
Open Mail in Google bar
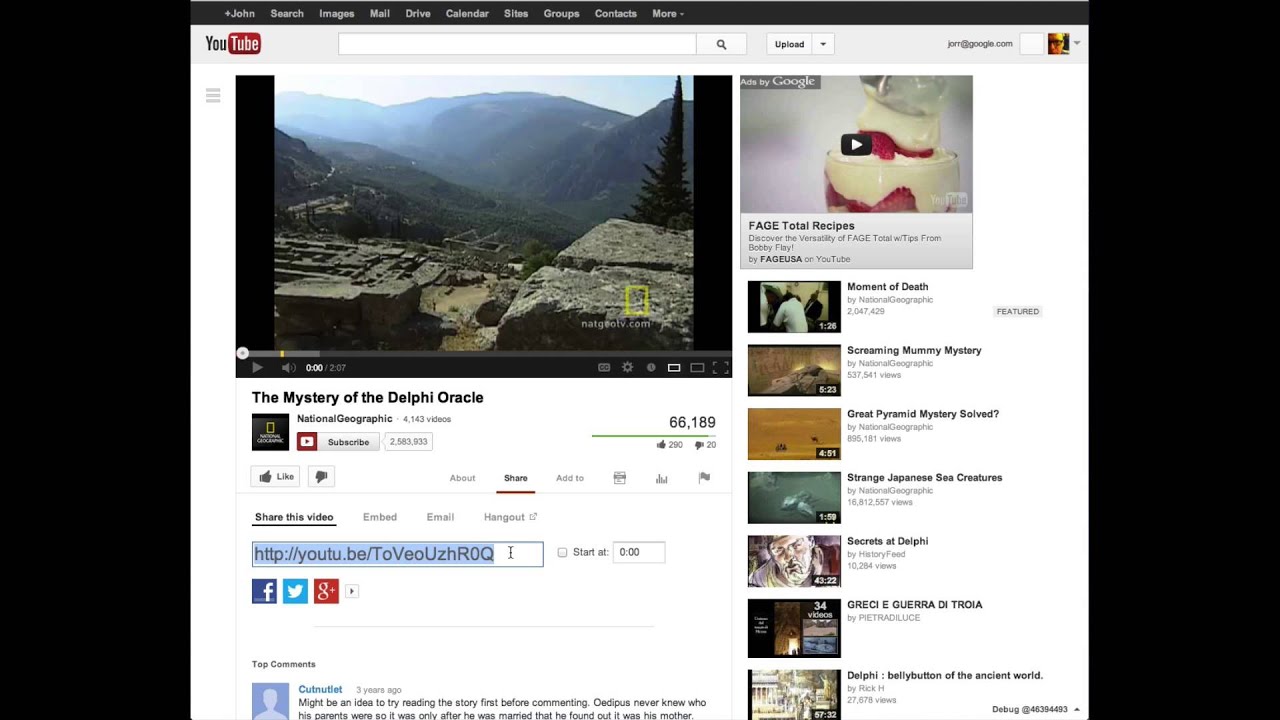click(379, 14)
